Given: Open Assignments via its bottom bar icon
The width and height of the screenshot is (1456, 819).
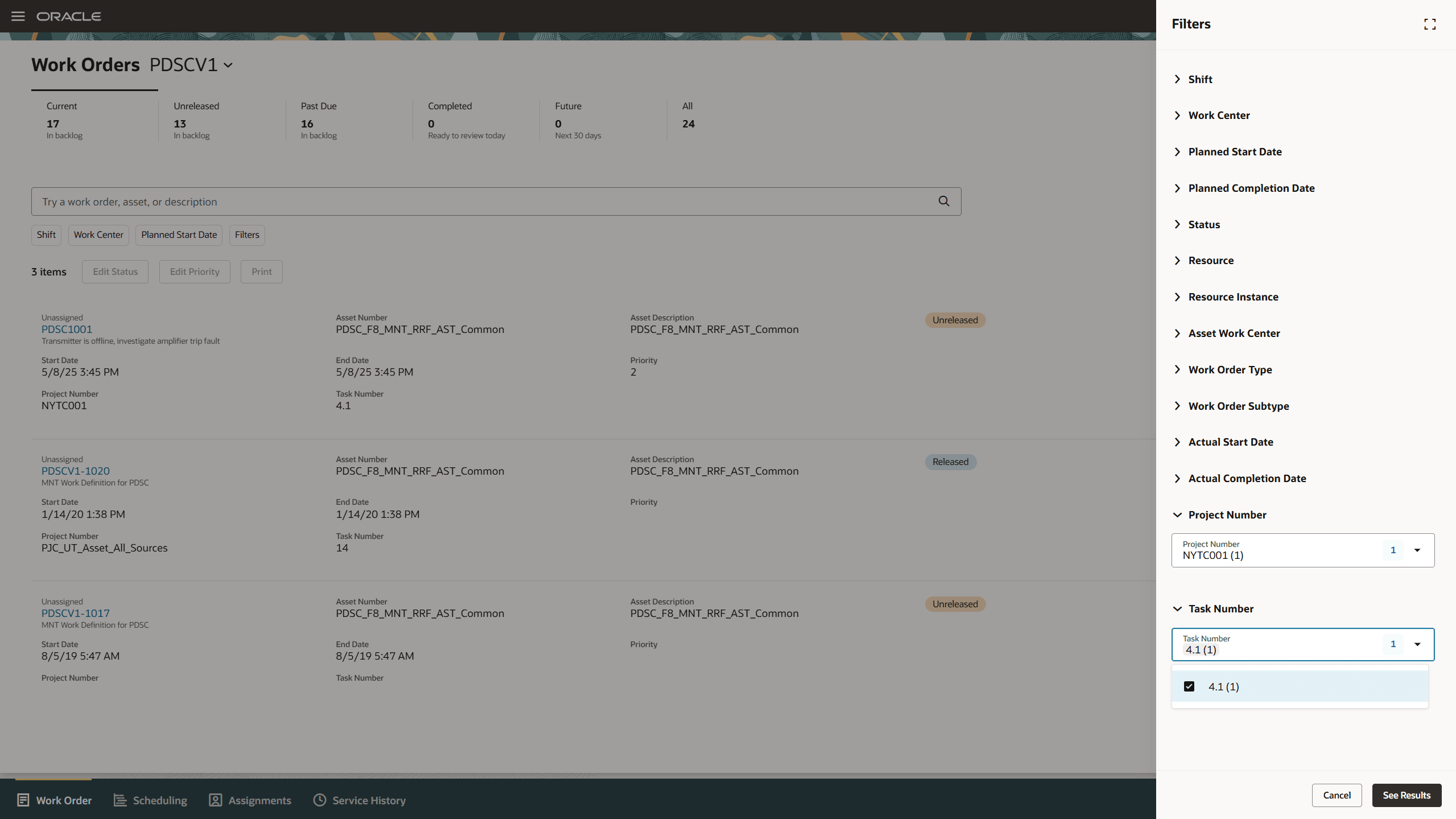Looking at the screenshot, I should 215,800.
